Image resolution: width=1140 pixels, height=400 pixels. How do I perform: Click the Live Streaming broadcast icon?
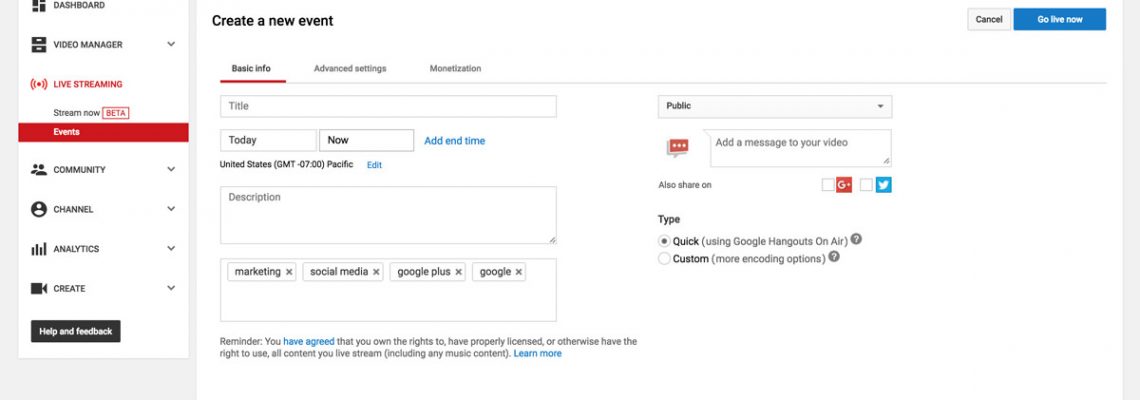point(39,85)
